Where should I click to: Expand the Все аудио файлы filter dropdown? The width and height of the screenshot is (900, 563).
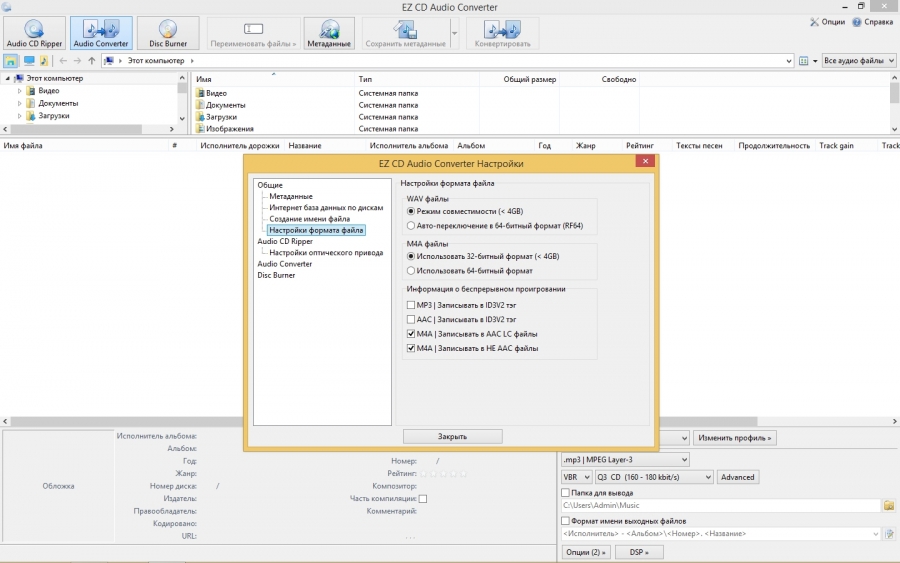pos(858,61)
